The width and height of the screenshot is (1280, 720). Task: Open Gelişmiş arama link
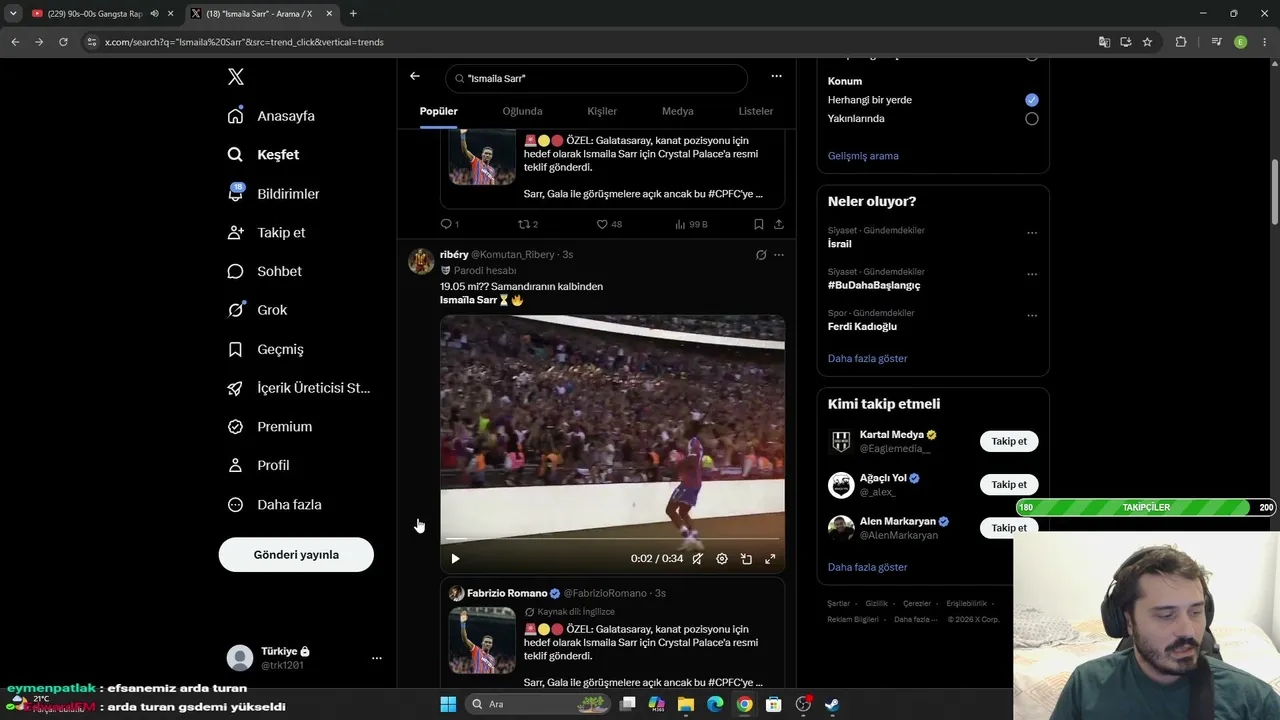point(863,156)
